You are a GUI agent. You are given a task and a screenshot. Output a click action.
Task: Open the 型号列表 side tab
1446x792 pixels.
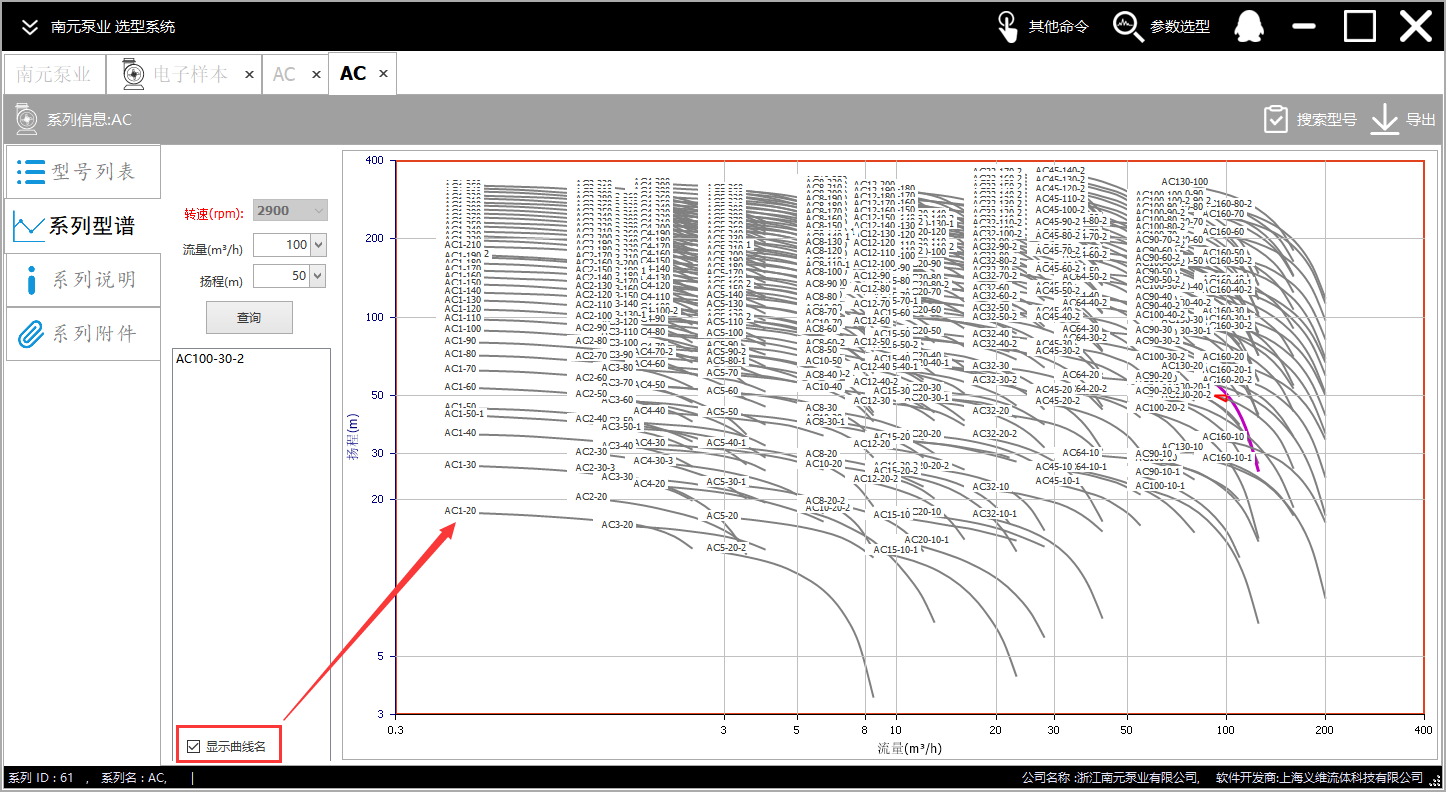point(82,171)
